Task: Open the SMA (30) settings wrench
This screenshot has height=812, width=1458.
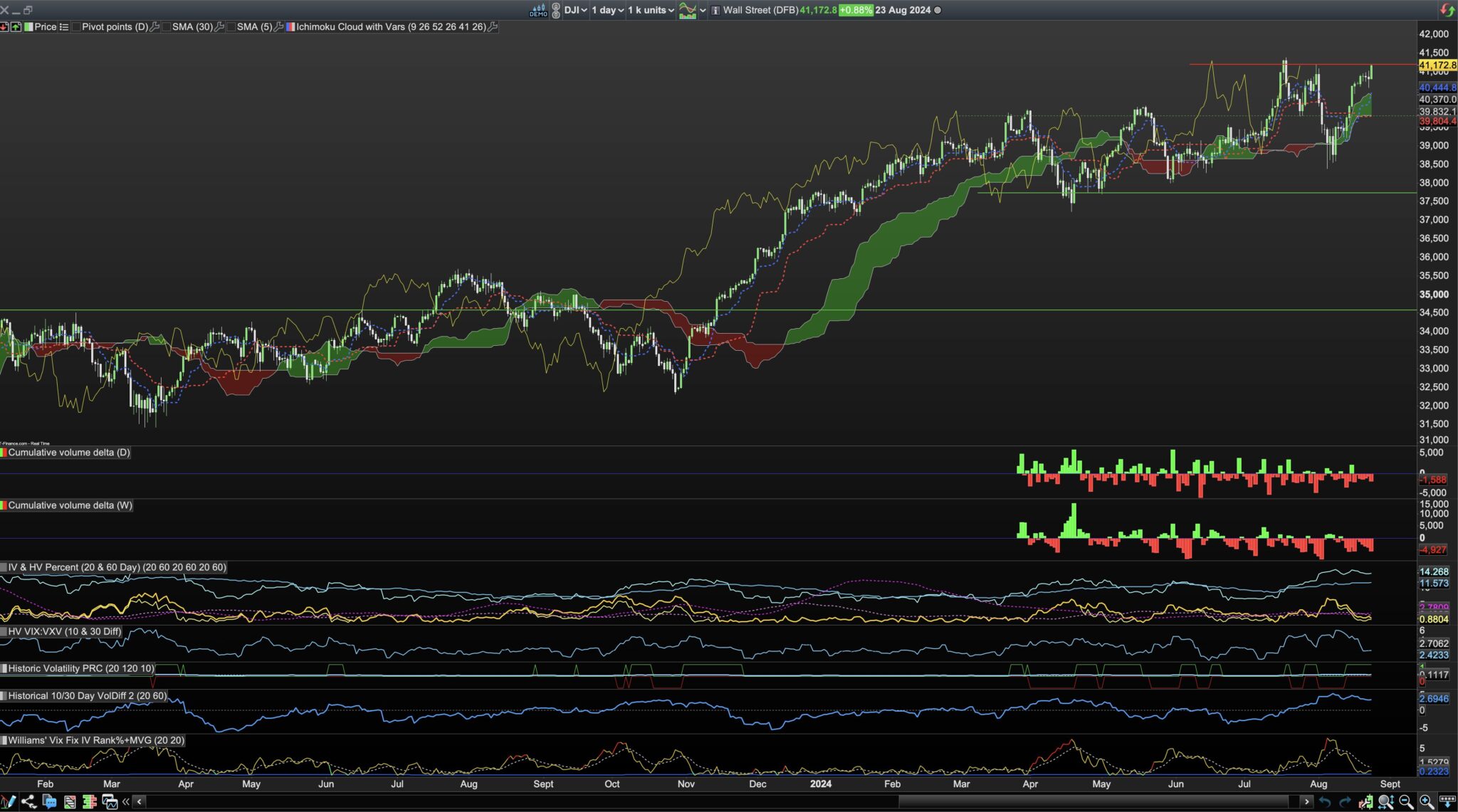Action: [x=219, y=27]
